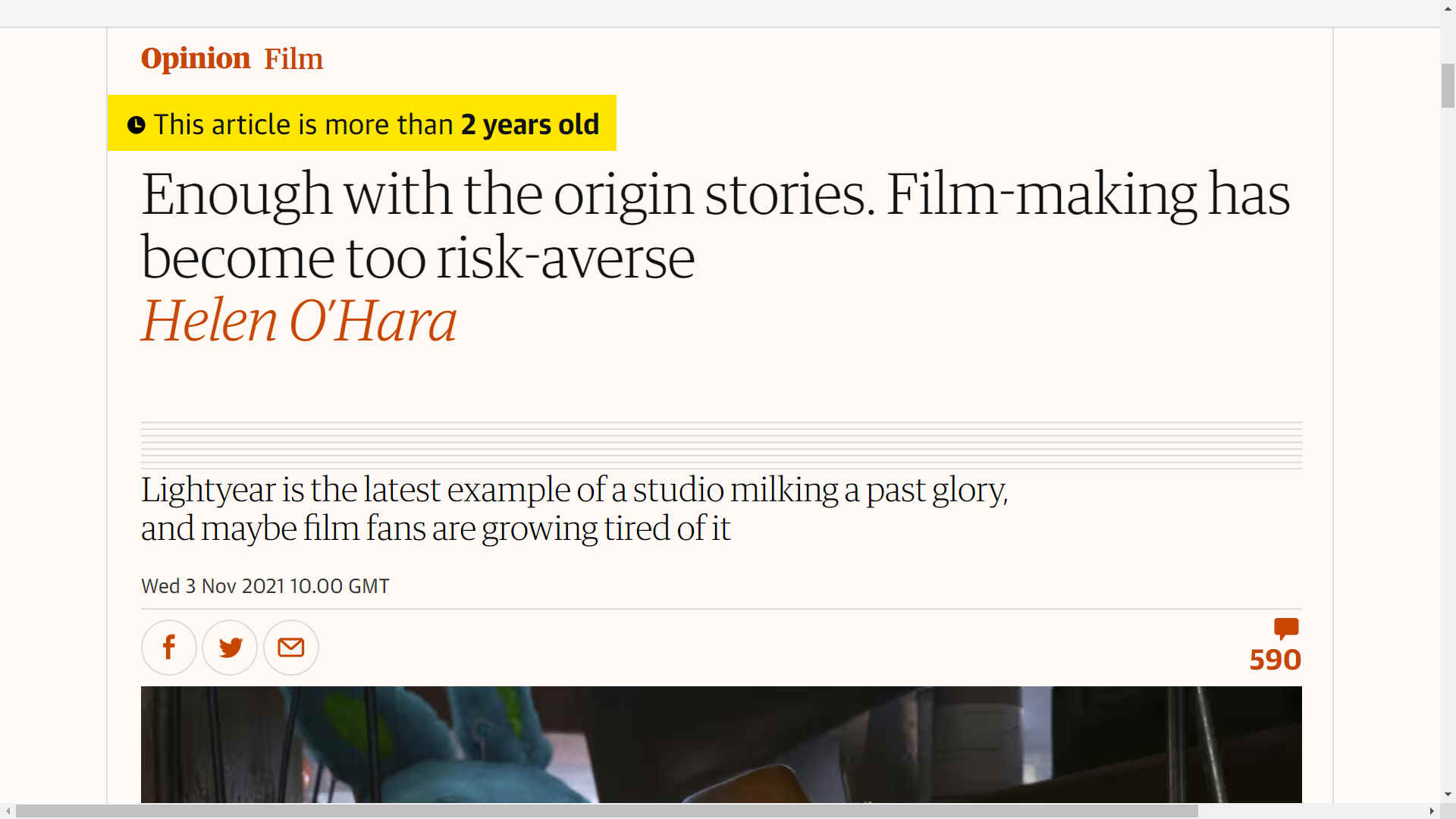
Task: Share article on Twitter
Action: point(230,648)
